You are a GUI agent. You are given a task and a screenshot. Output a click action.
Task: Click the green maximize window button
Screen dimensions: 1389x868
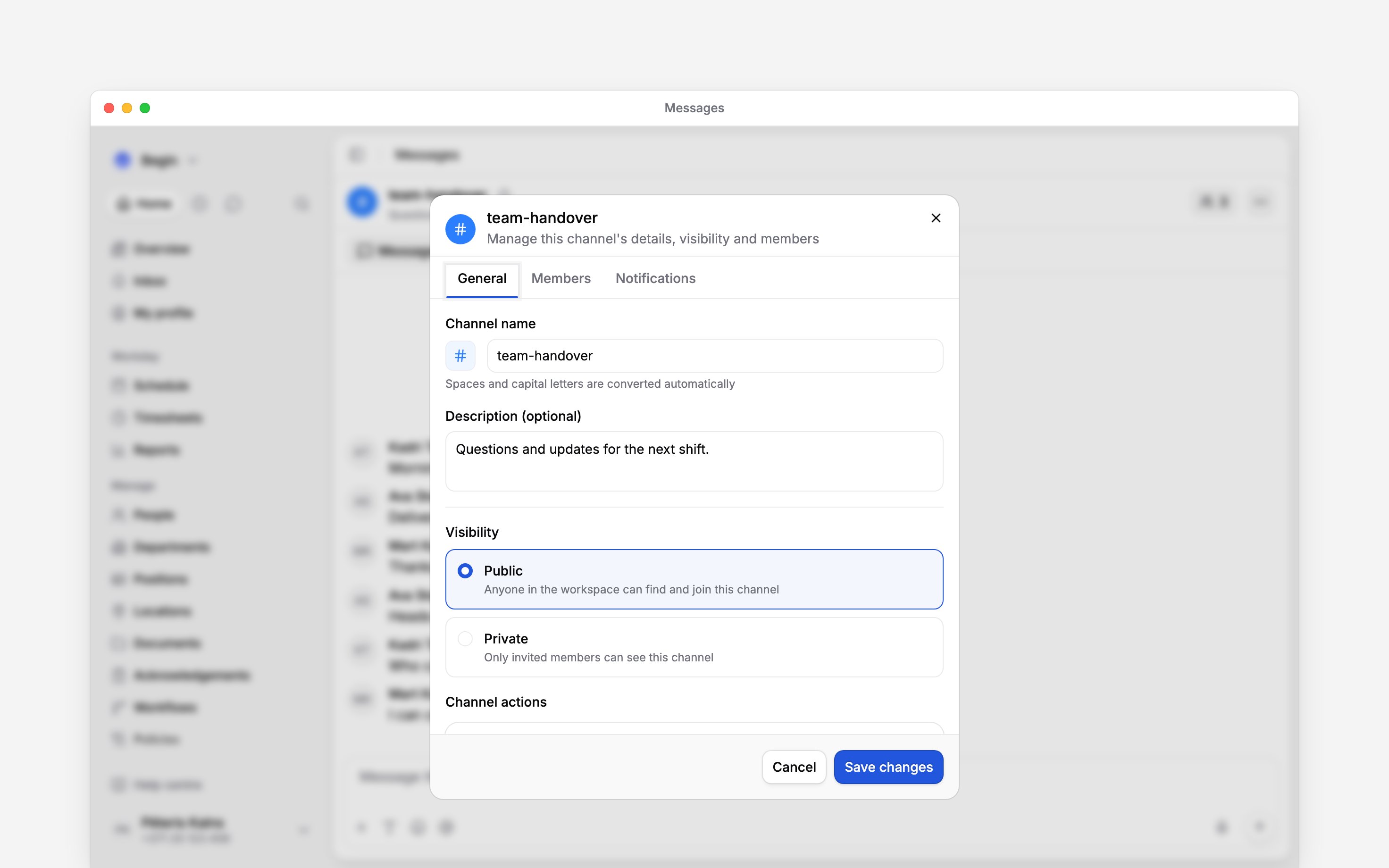point(145,108)
